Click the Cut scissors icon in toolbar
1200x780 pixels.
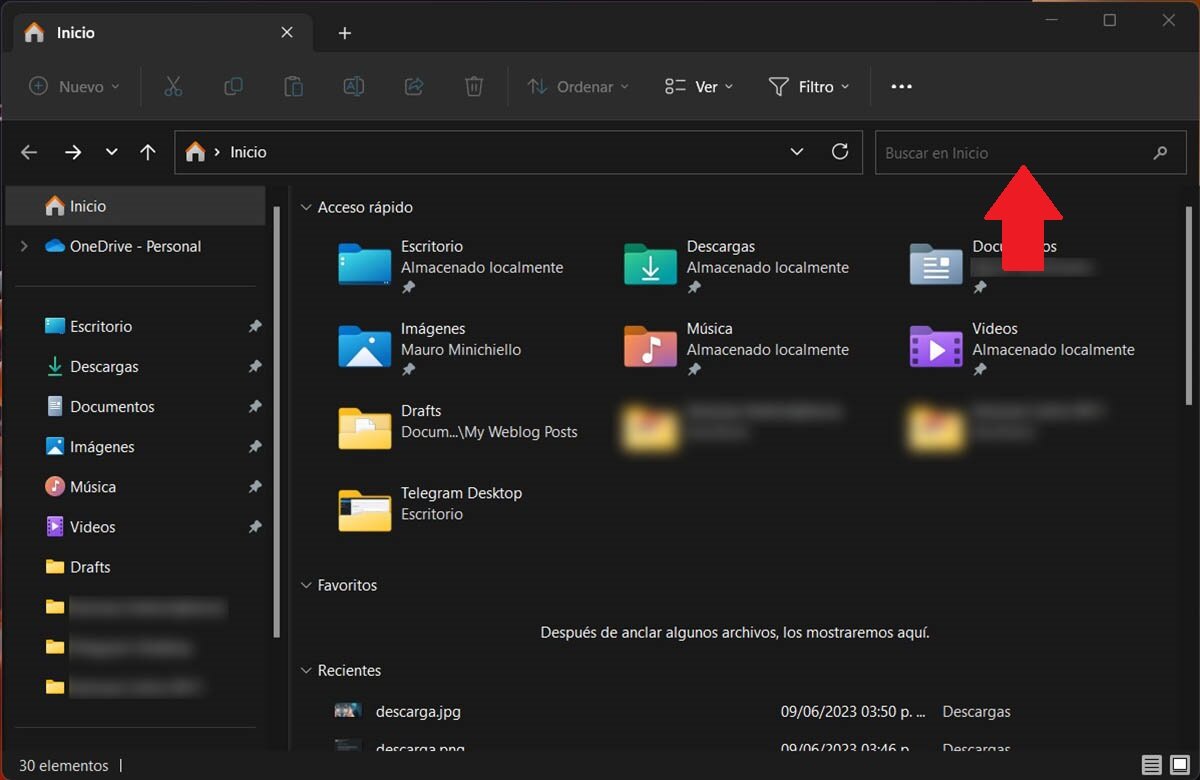point(173,87)
